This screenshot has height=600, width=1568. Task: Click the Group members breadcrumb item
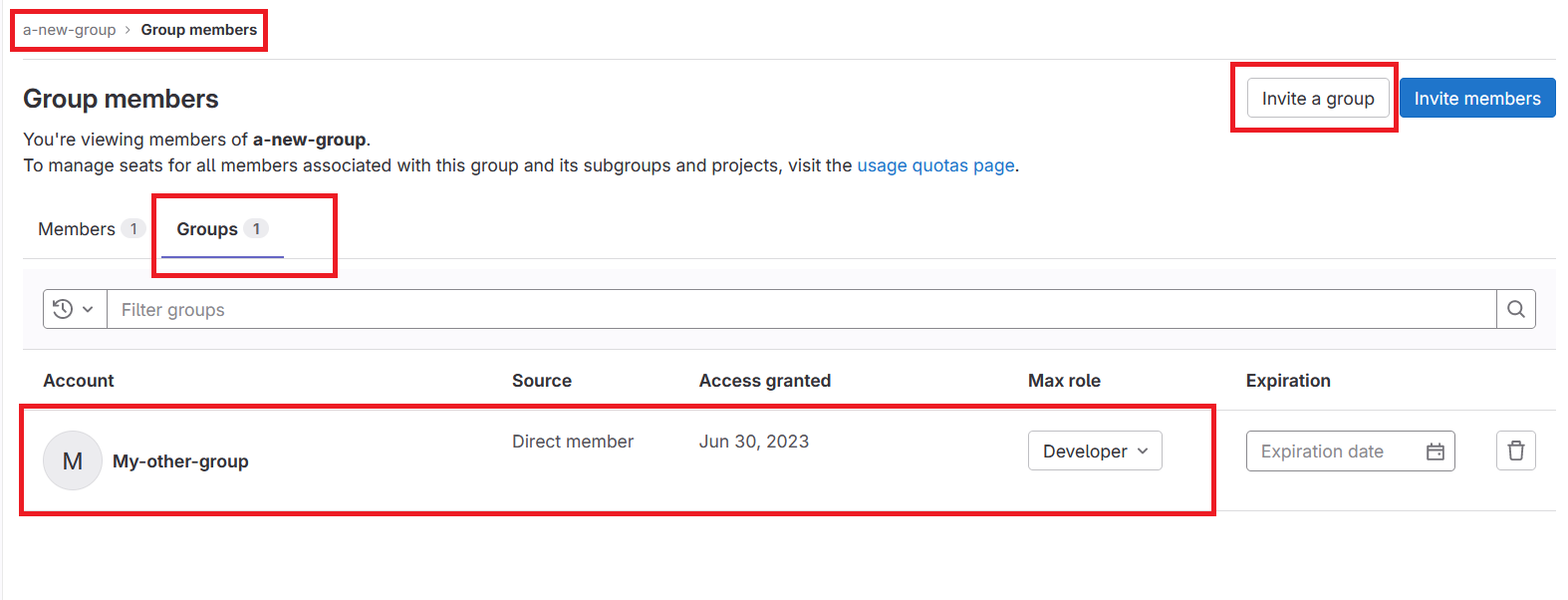pos(198,30)
